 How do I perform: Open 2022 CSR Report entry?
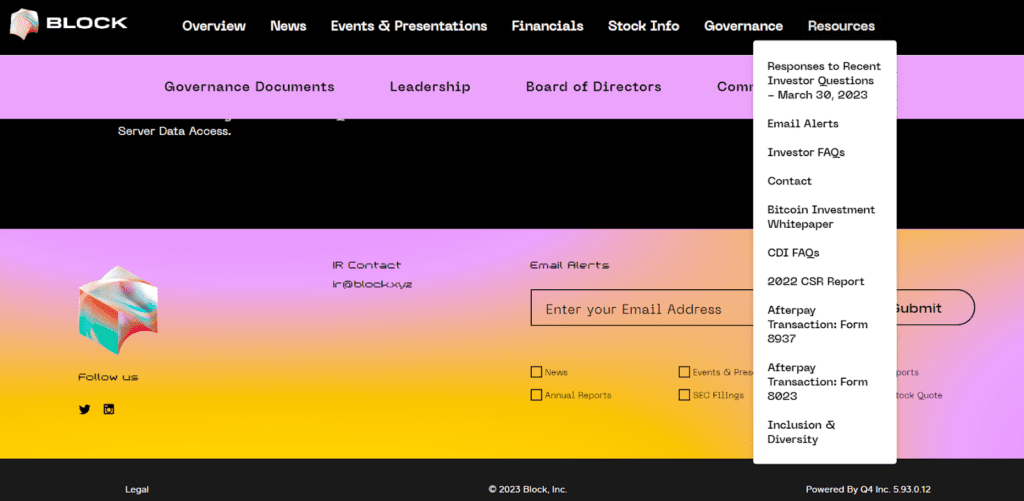816,281
